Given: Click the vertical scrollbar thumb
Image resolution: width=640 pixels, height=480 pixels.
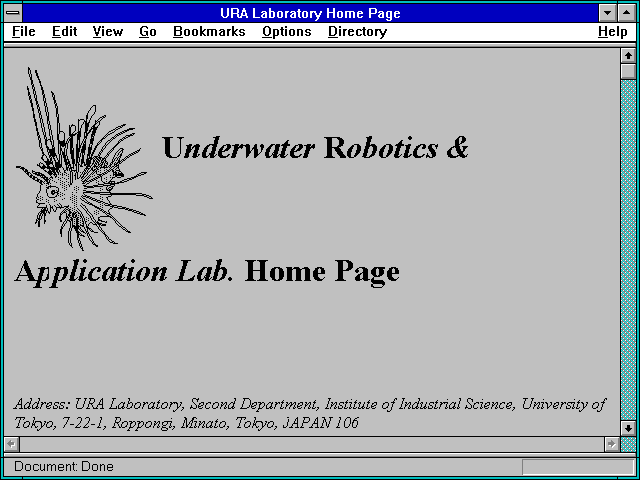Looking at the screenshot, I should tap(628, 71).
